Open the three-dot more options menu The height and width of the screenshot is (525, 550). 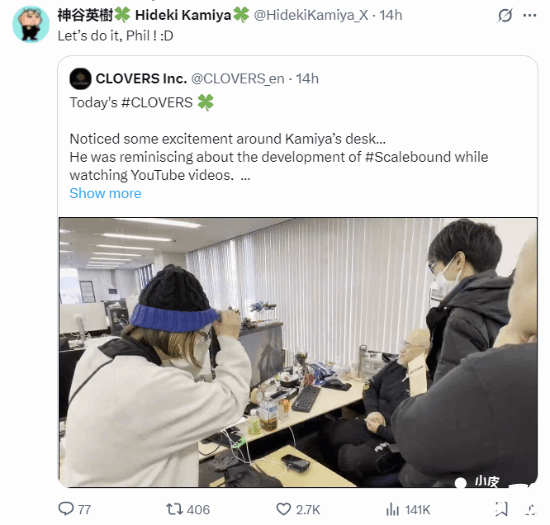pos(529,15)
